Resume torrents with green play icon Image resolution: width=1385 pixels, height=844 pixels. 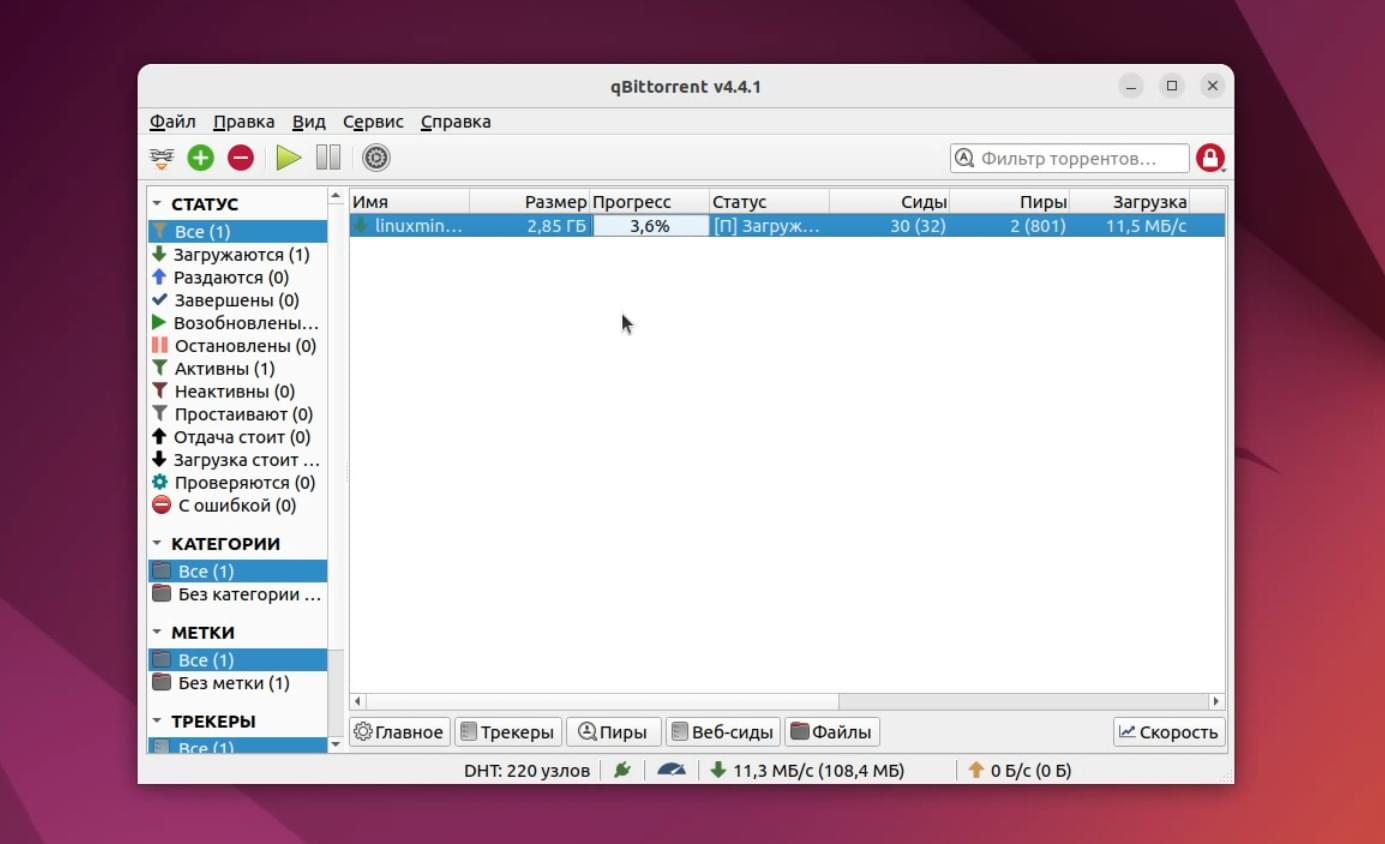pyautogui.click(x=289, y=157)
